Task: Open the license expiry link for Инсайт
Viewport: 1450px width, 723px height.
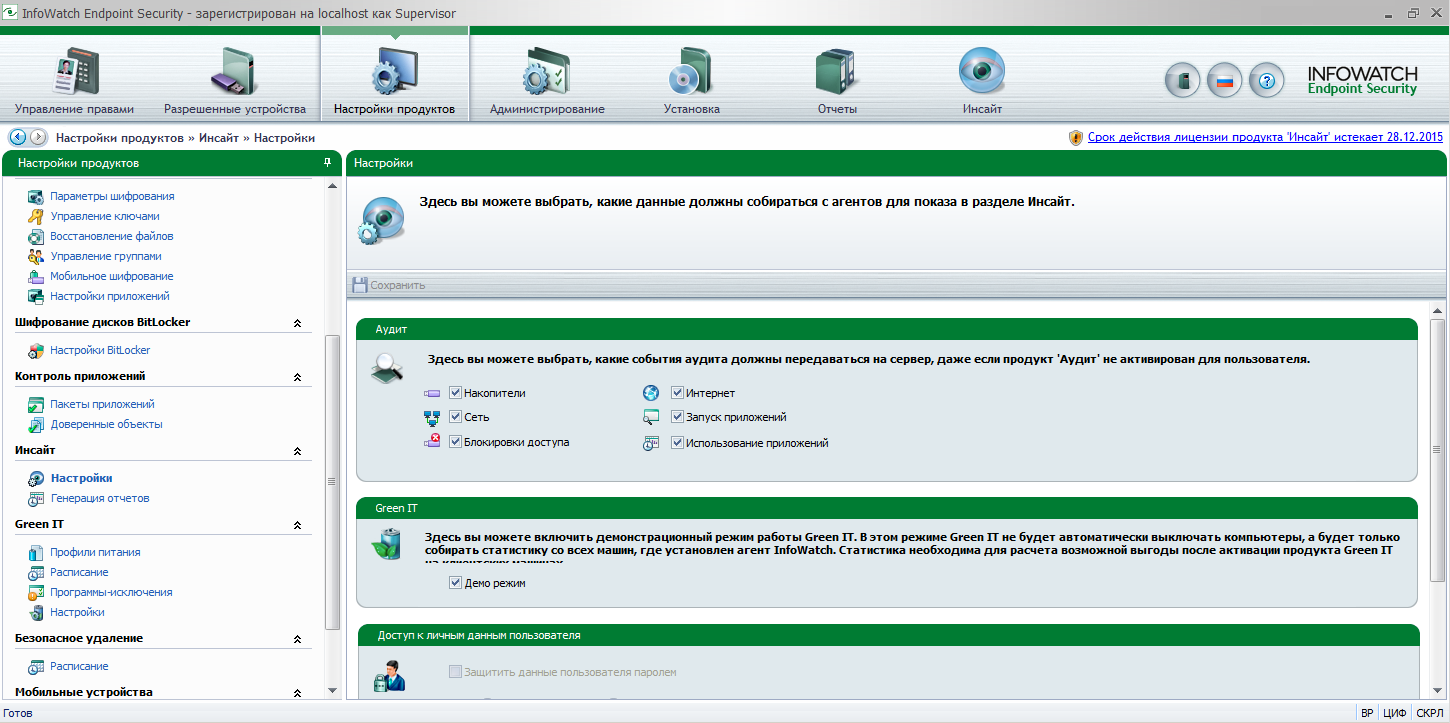Action: (1265, 138)
